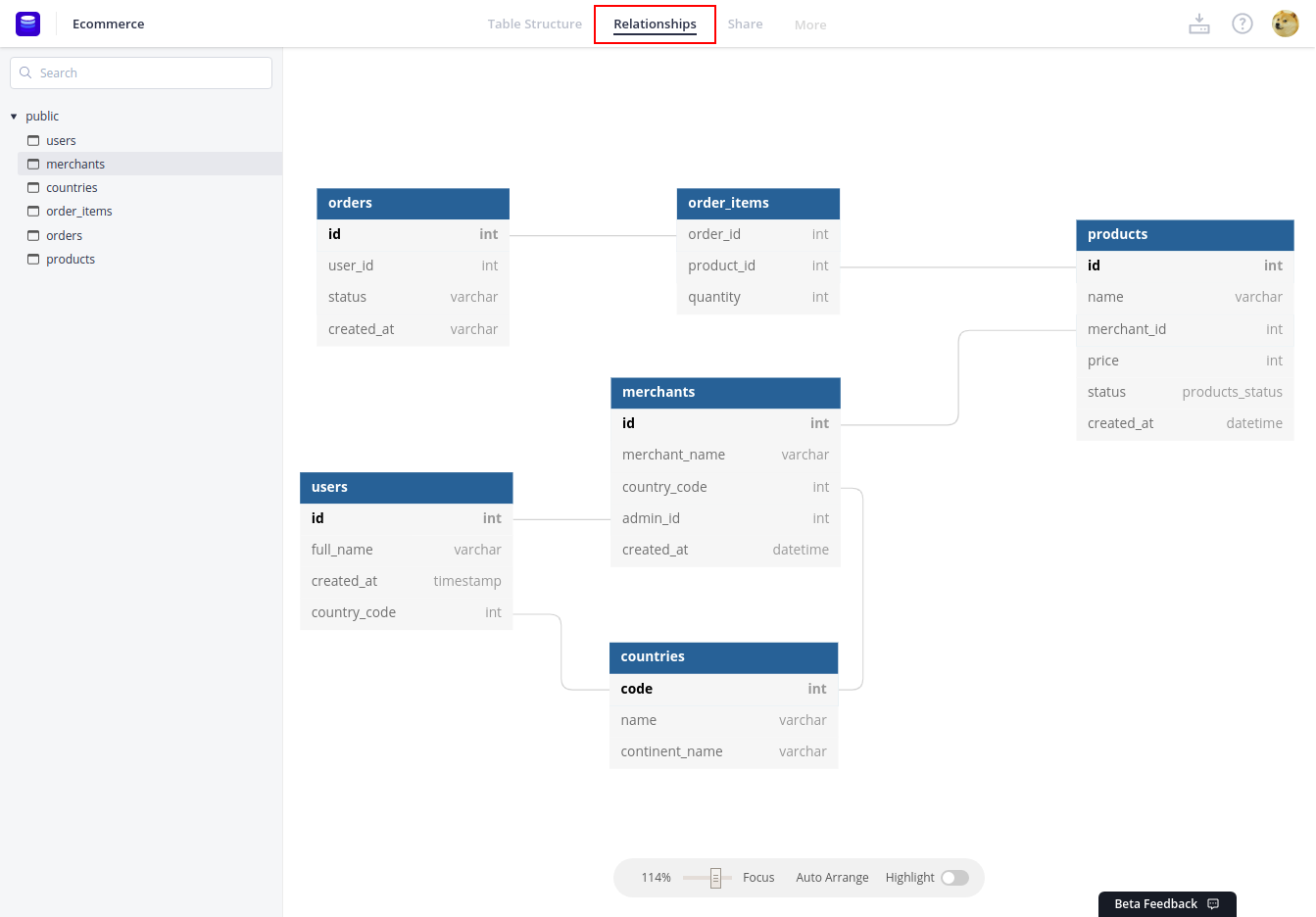The image size is (1316, 917).
Task: Select continent_name row in countries table
Action: 723,751
